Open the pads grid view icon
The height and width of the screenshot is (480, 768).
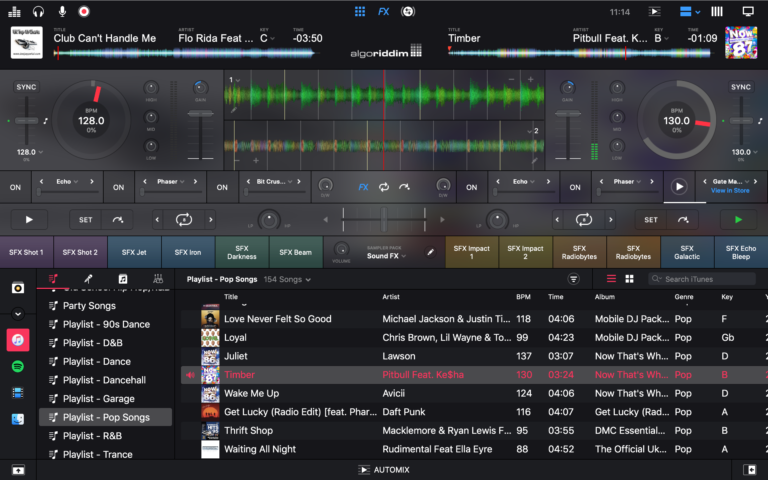click(360, 11)
